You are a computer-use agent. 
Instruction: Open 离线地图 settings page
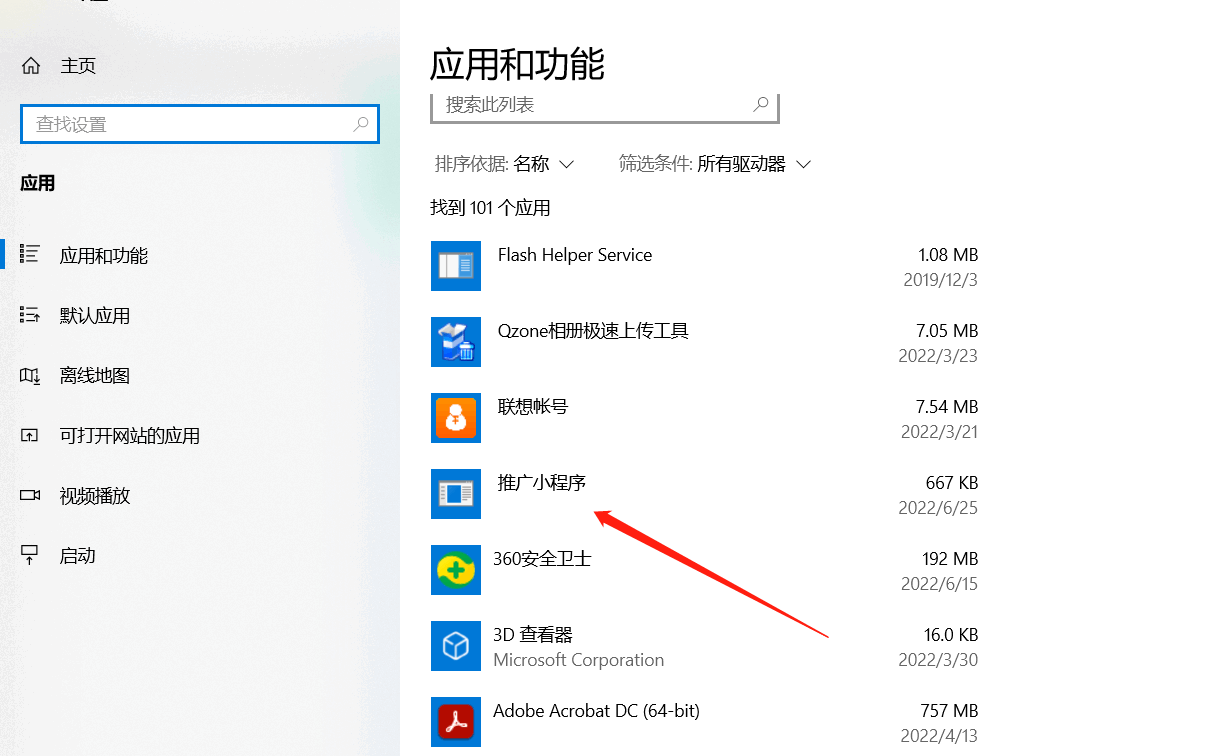point(95,376)
